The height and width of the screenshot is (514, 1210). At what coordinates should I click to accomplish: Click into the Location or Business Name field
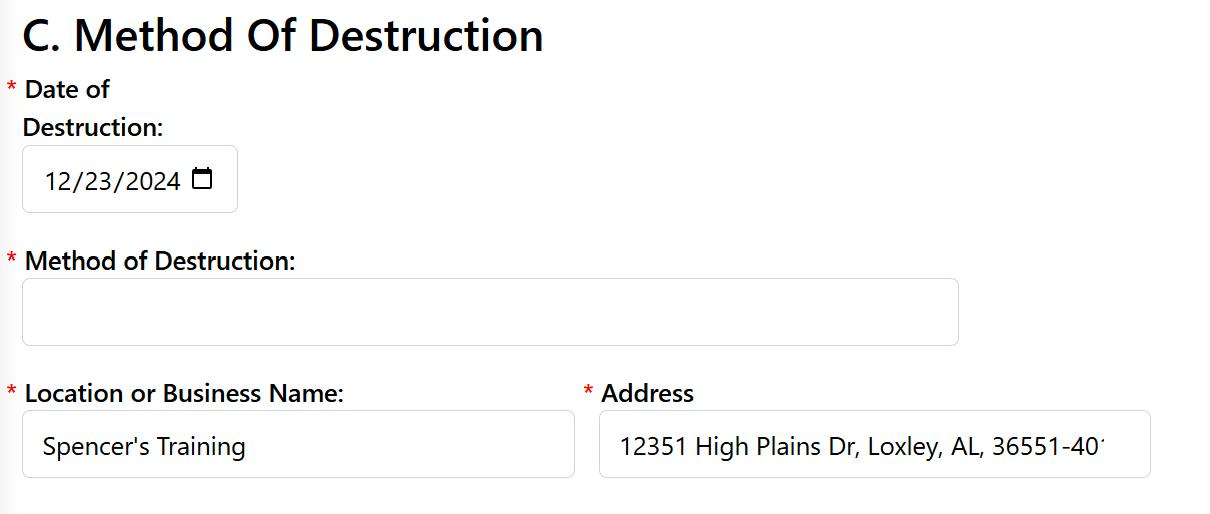[298, 444]
